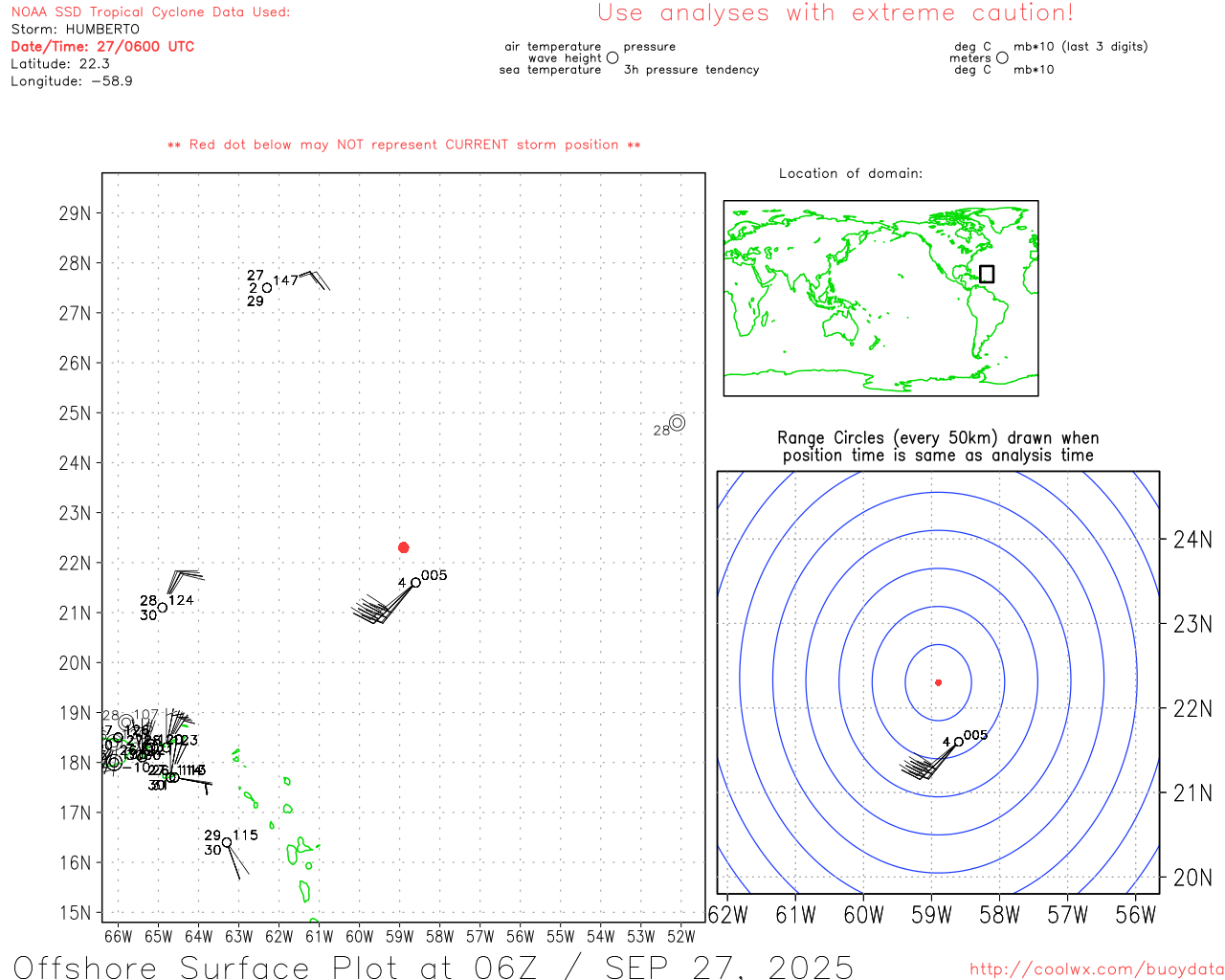The width and height of the screenshot is (1225, 980).
Task: Click the 29N latitude label on main map
Action: 75,213
